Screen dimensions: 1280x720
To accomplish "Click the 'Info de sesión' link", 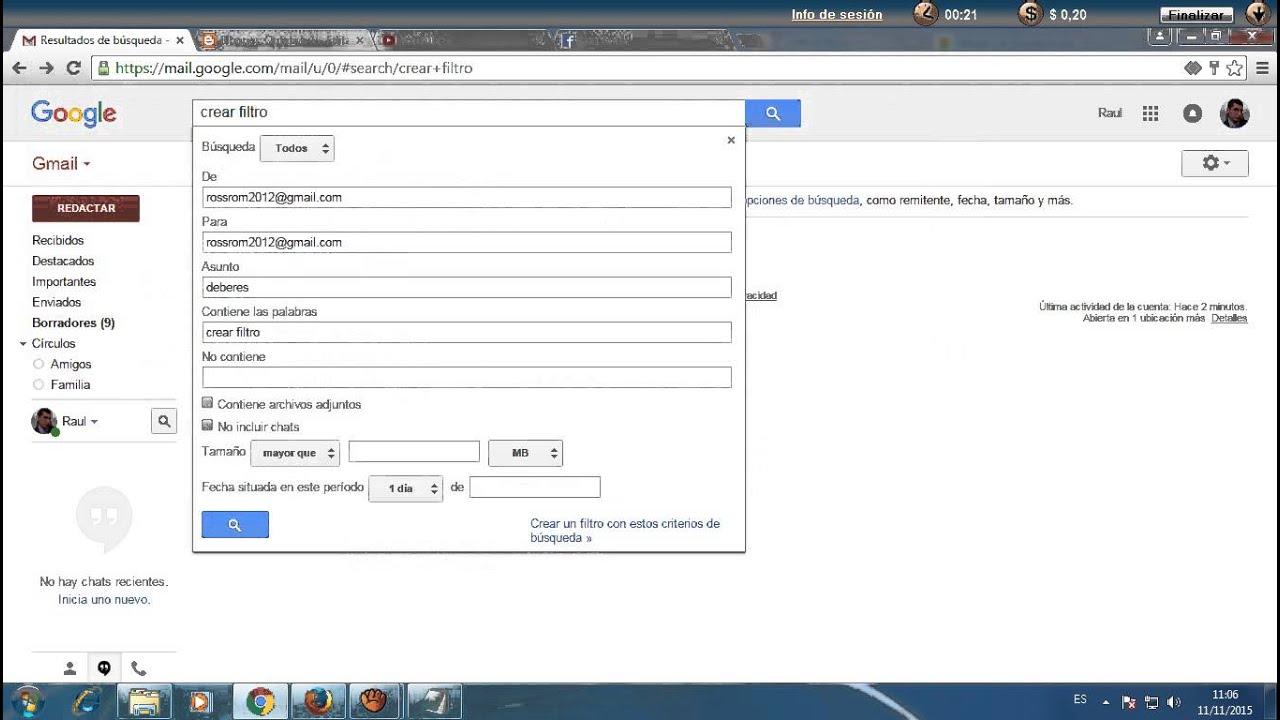I will (x=837, y=15).
